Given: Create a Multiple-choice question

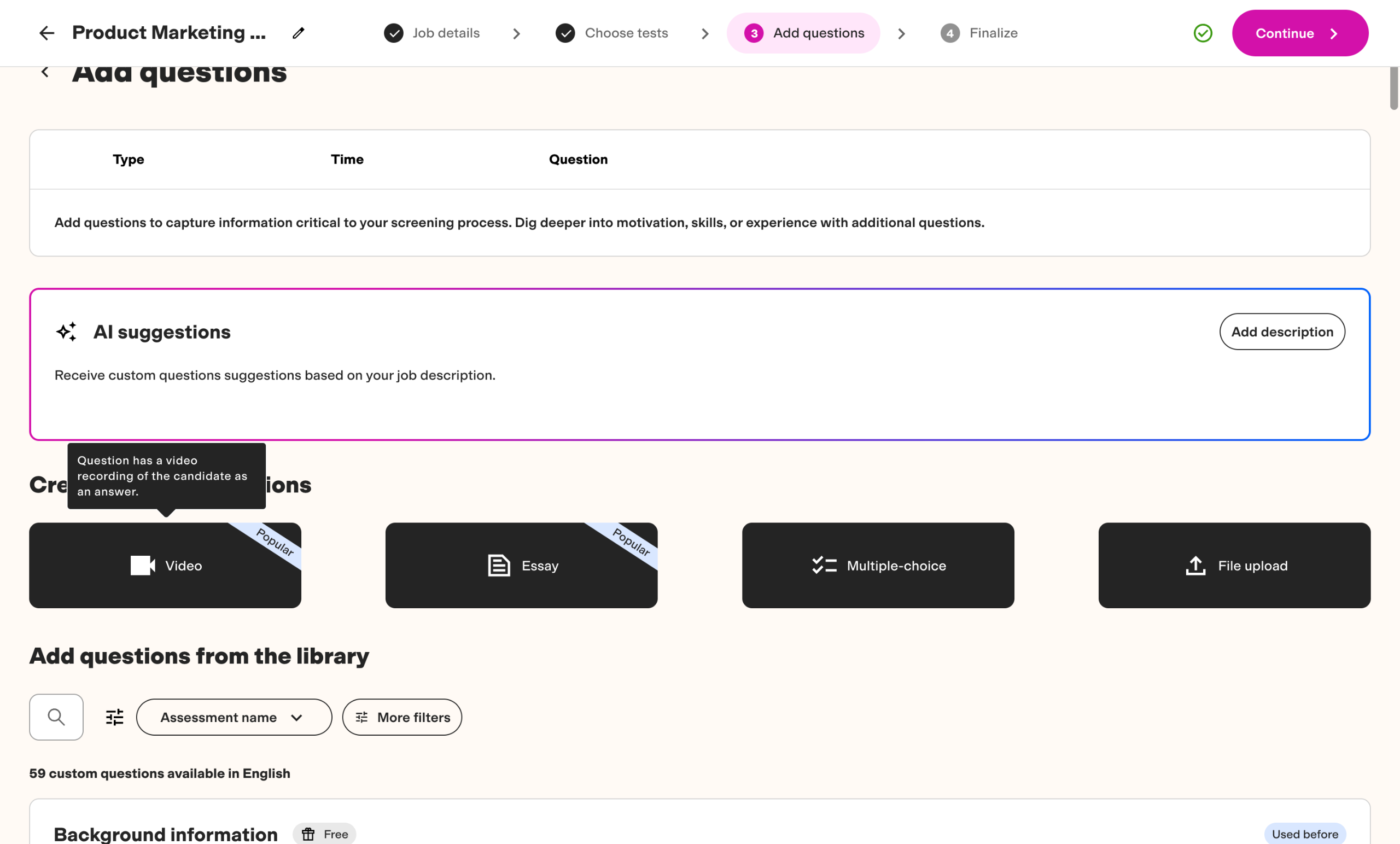Looking at the screenshot, I should click(x=878, y=565).
